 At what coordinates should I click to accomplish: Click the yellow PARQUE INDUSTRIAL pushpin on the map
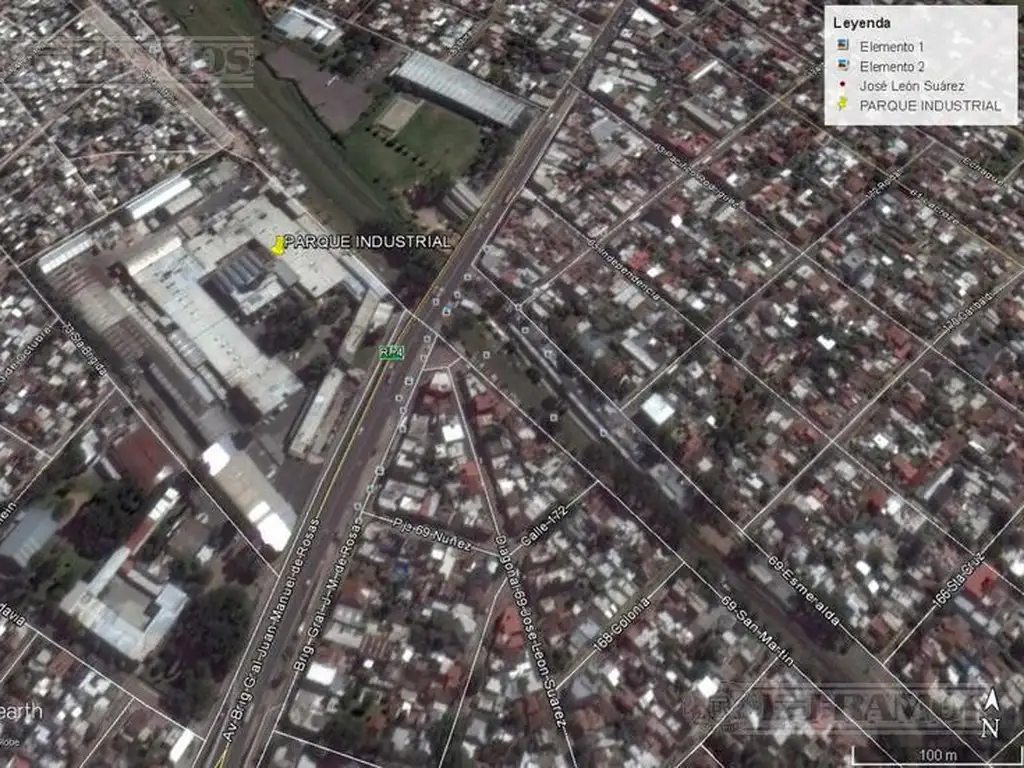click(277, 246)
